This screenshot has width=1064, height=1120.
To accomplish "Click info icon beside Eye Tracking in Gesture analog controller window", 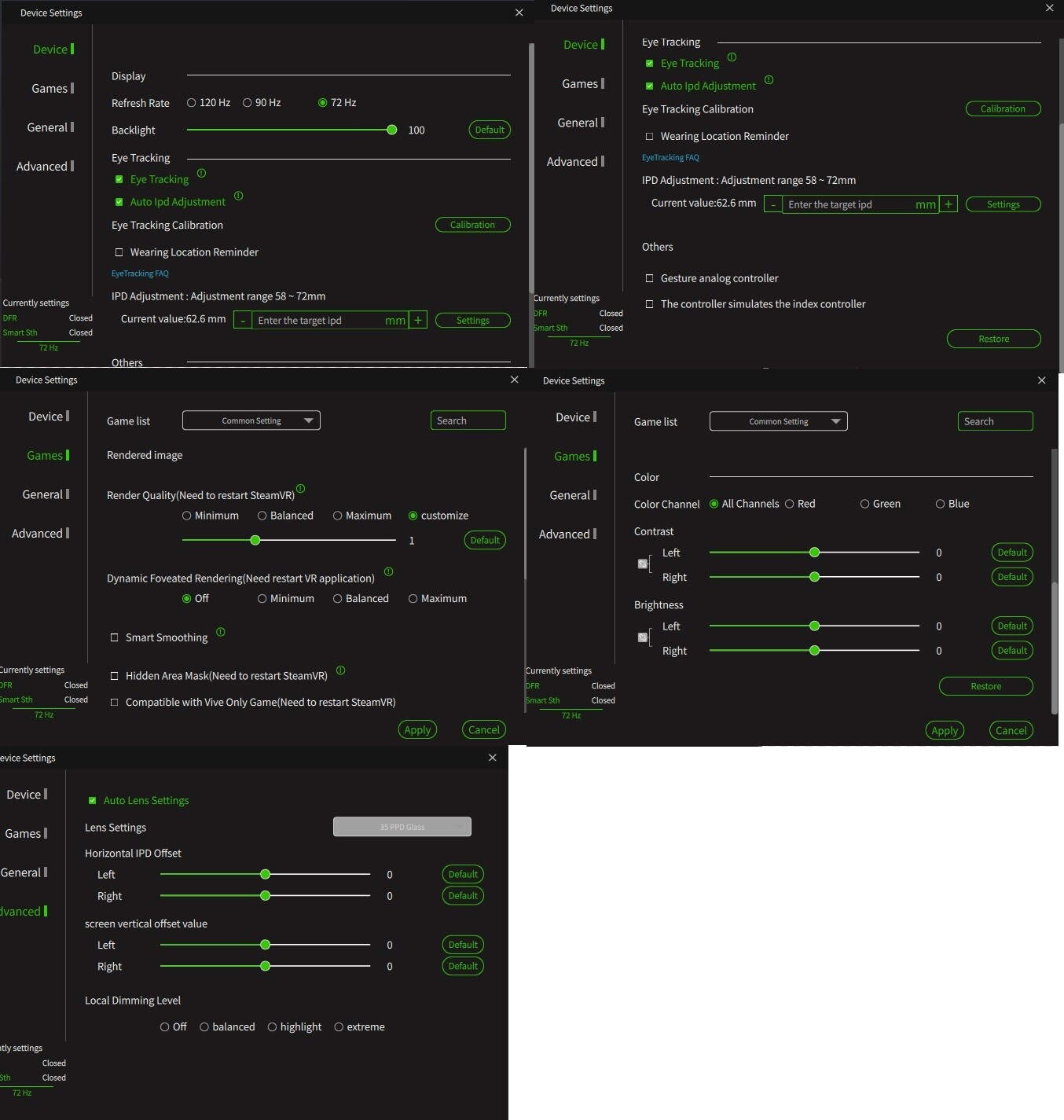I will pos(732,57).
